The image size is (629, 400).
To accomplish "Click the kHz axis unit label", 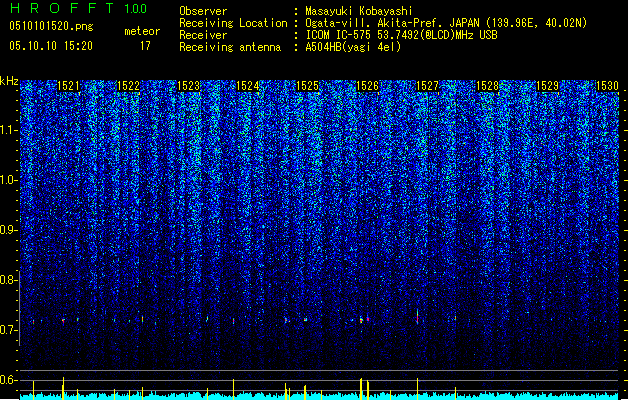I will click(9, 81).
